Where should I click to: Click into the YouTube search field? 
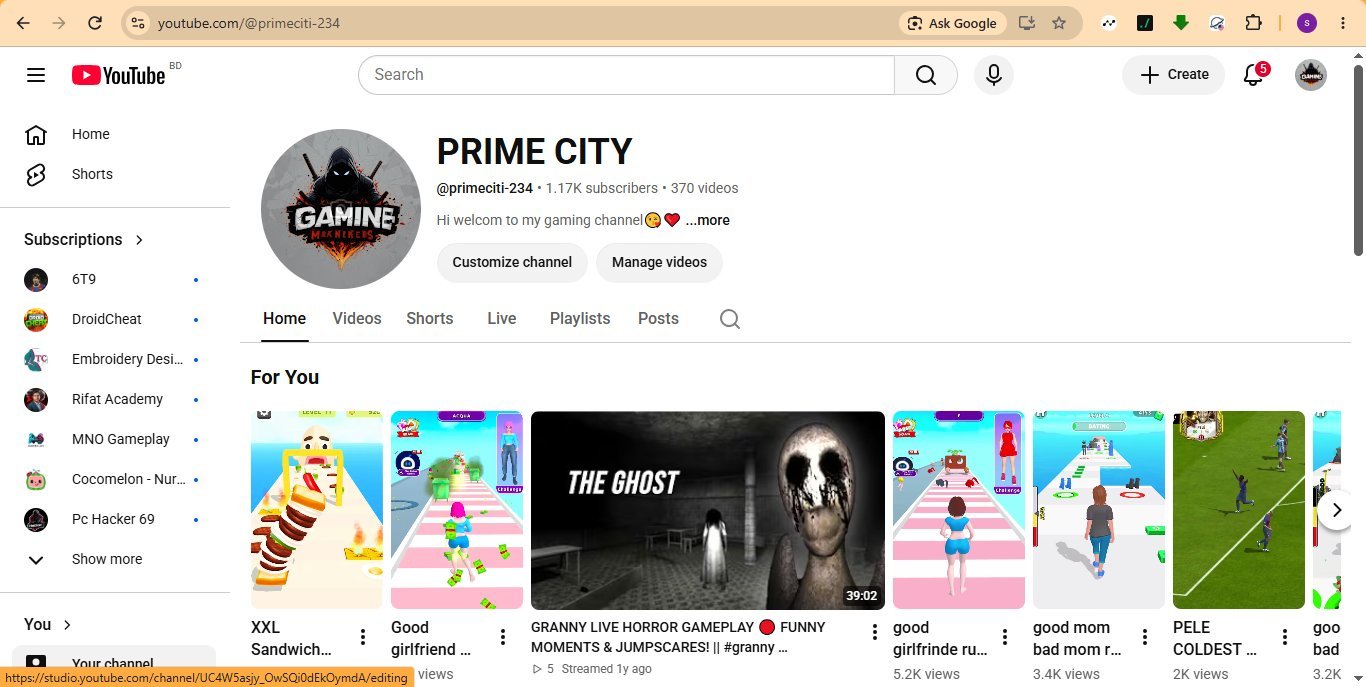[x=626, y=75]
